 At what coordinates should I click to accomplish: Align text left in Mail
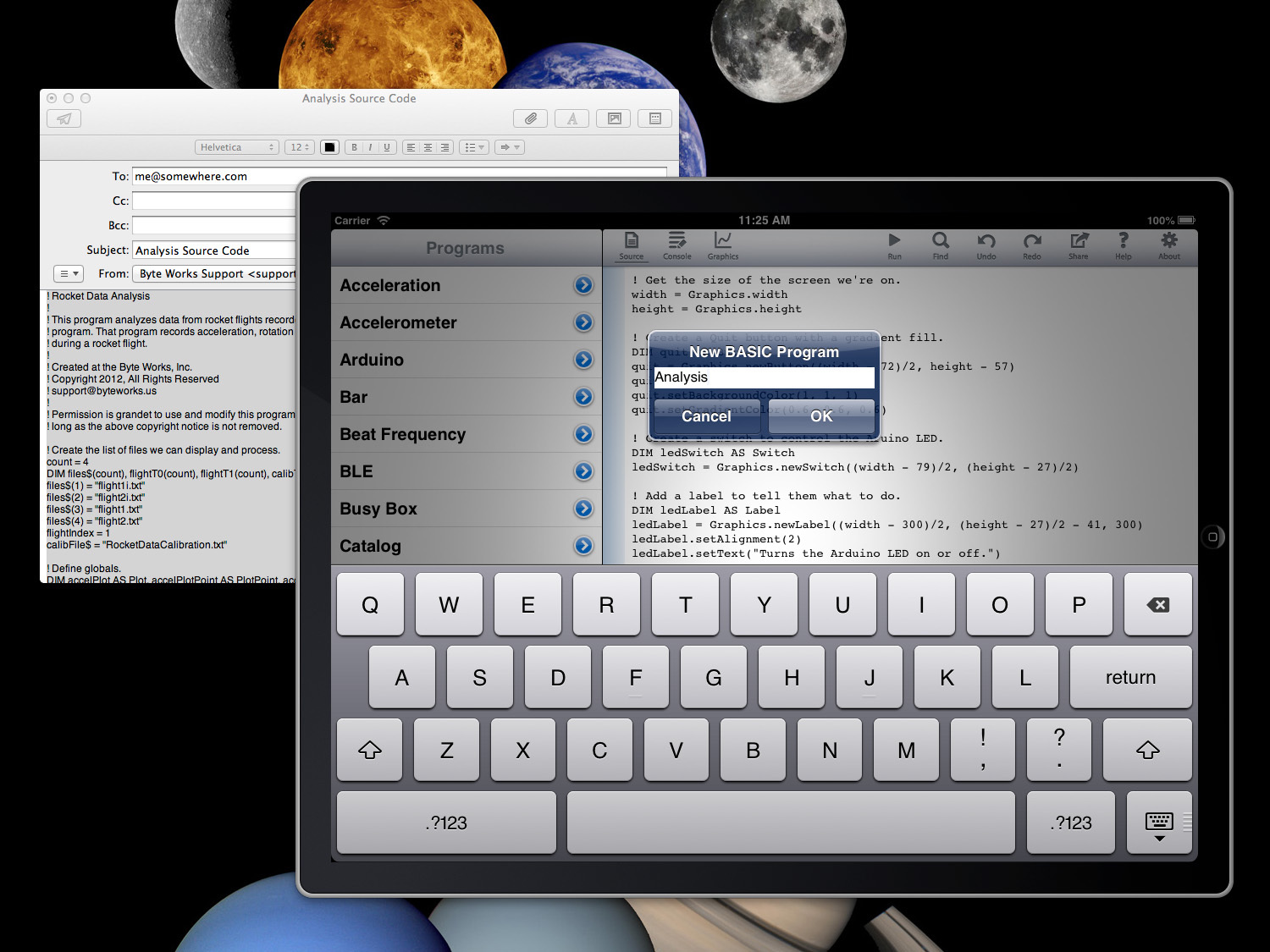(x=411, y=147)
